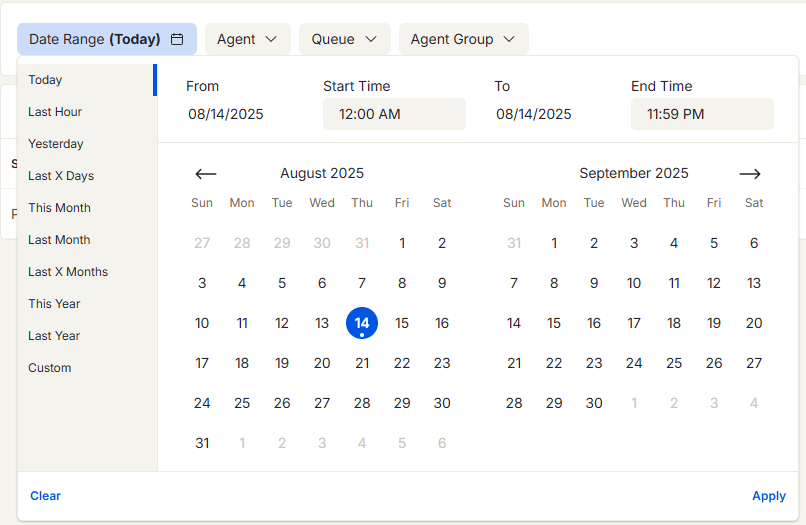The width and height of the screenshot is (806, 525).
Task: Open the Queue filter dropdown
Action: tap(344, 39)
